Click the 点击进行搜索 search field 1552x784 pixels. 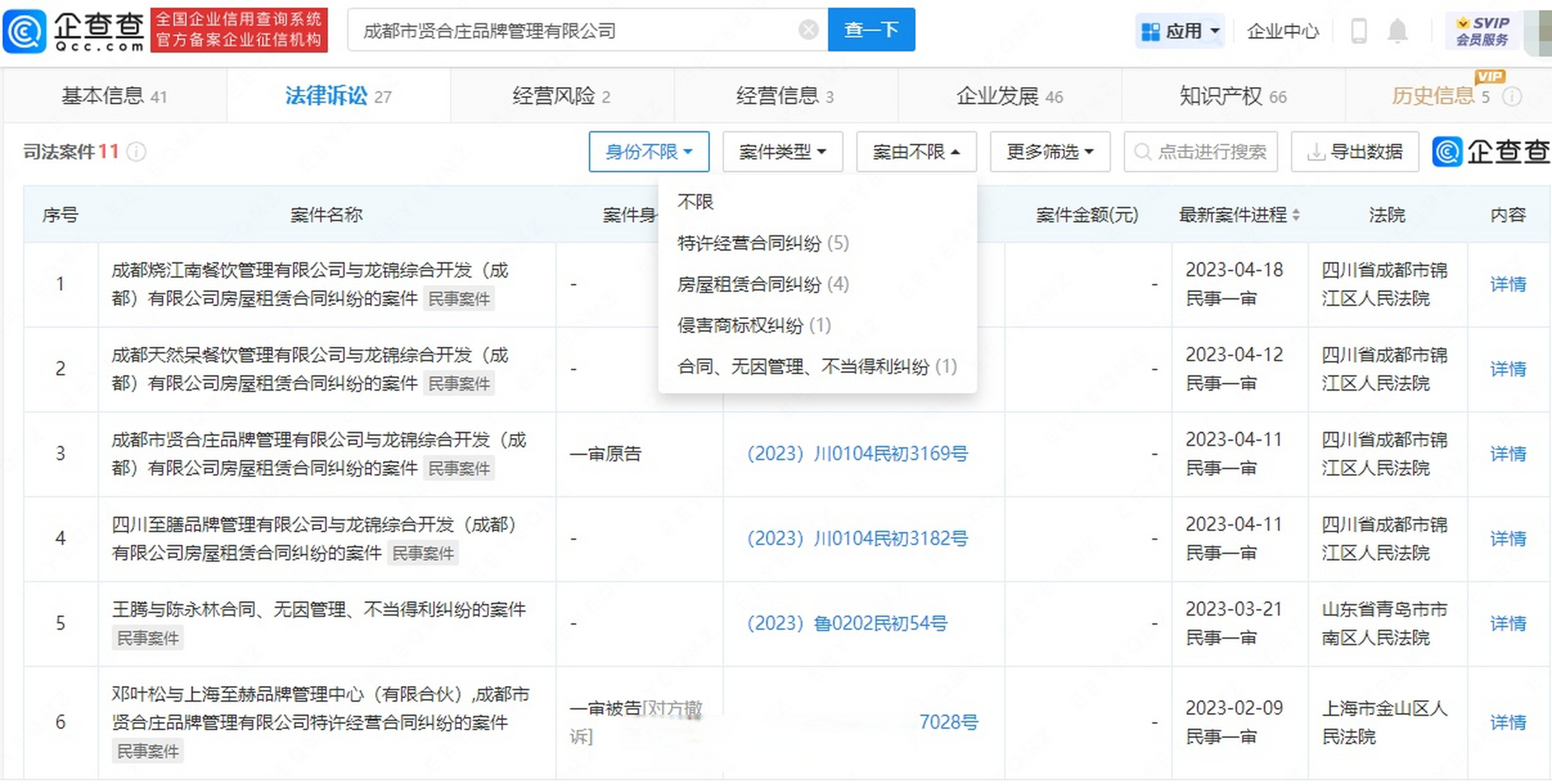(x=1200, y=151)
